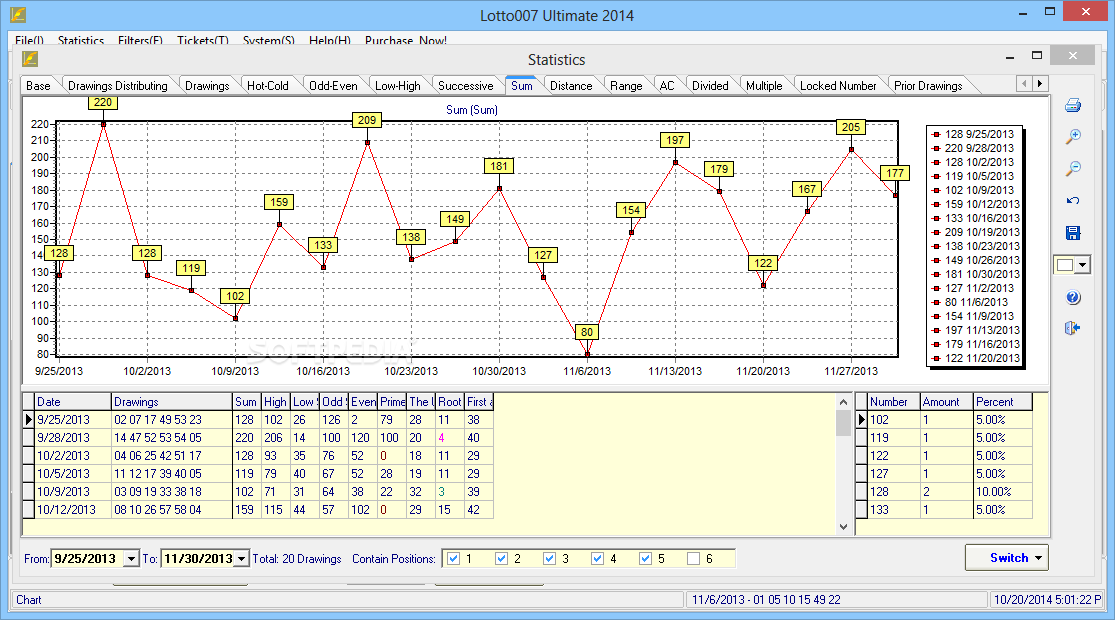Switch to the Low-High tab
Viewport: 1115px width, 620px height.
coord(398,85)
